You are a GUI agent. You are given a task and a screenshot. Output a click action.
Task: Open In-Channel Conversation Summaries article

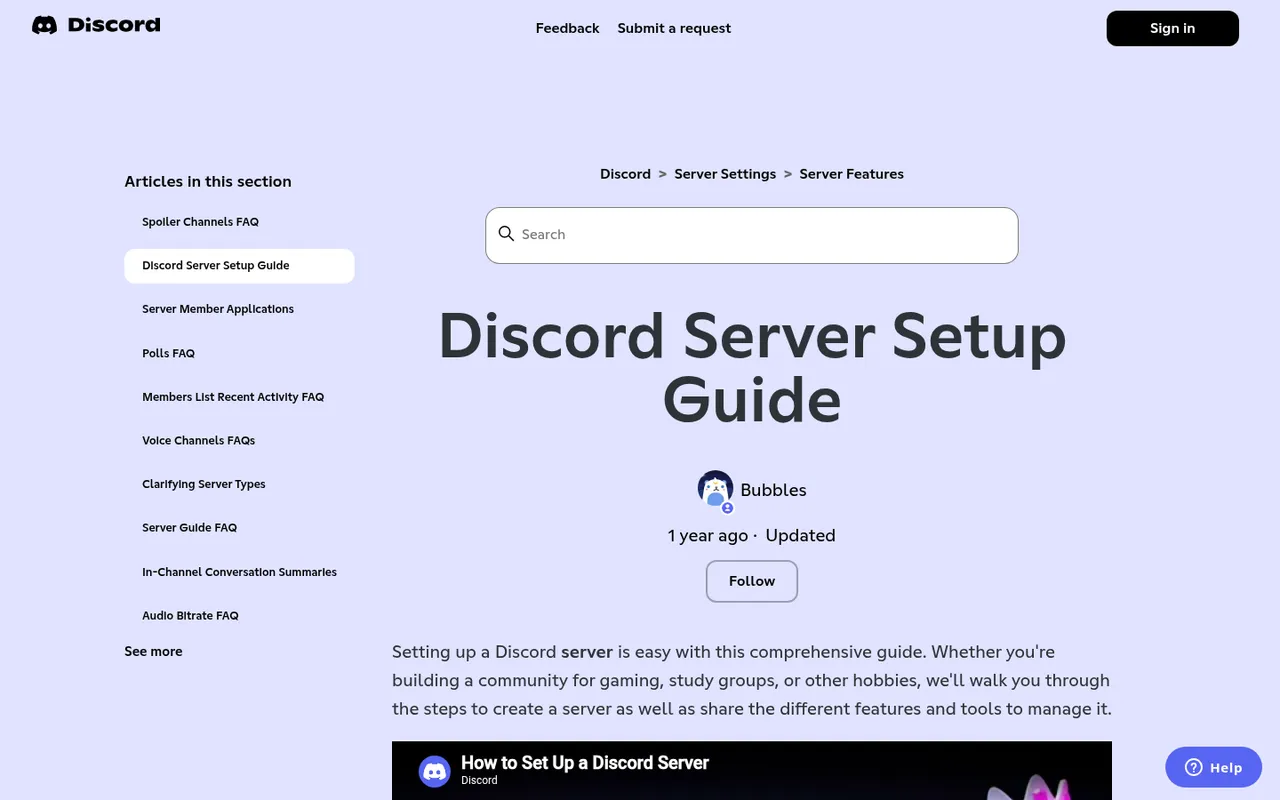239,572
